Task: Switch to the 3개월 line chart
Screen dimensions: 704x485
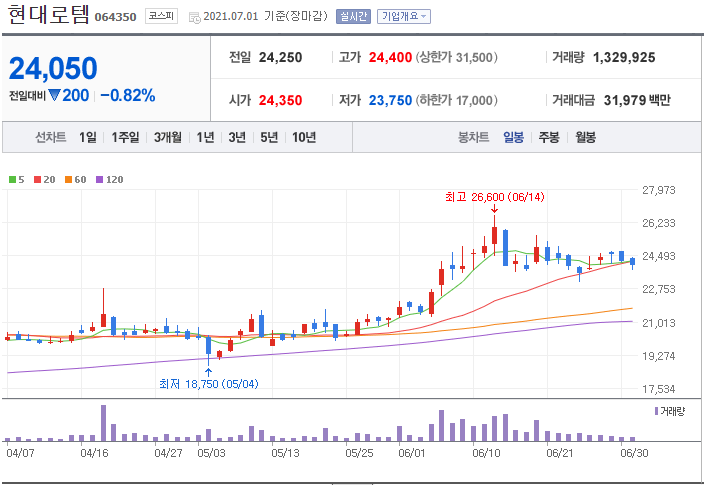Action: click(x=168, y=137)
